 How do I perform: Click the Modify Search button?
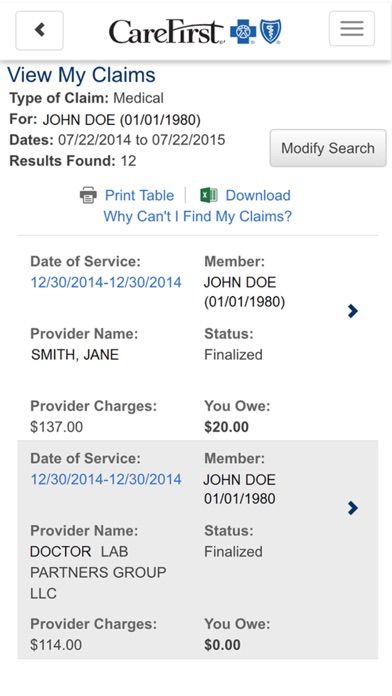tap(328, 148)
